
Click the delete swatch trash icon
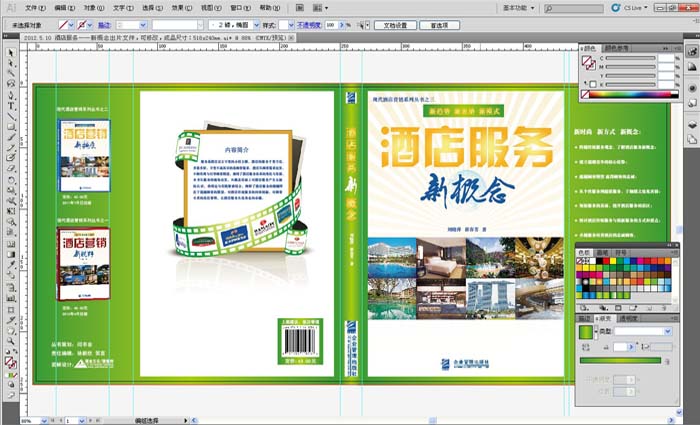[x=663, y=308]
